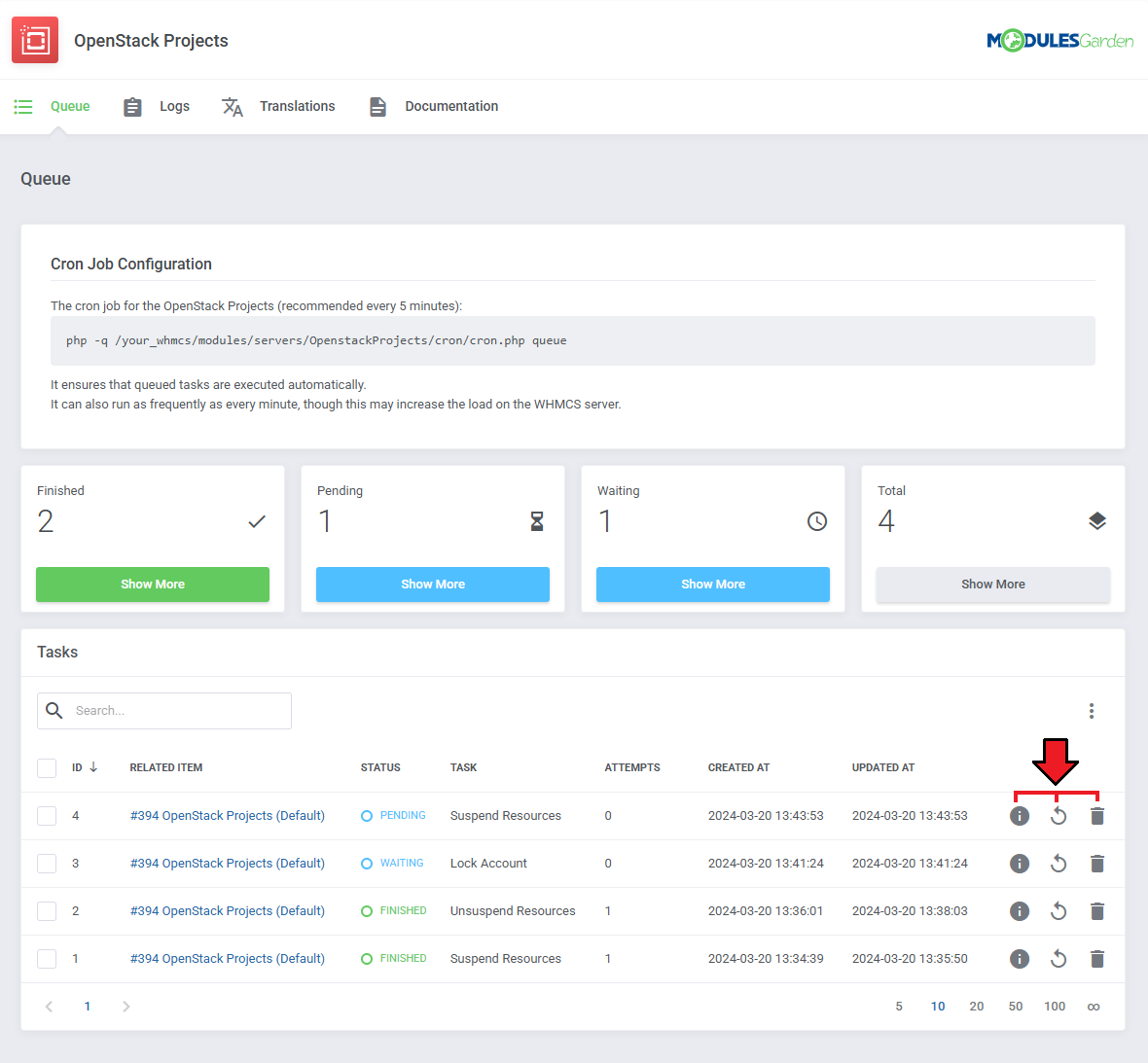Click the ModulesGarden logo
Viewport: 1148px width, 1063px height.
[1059, 40]
